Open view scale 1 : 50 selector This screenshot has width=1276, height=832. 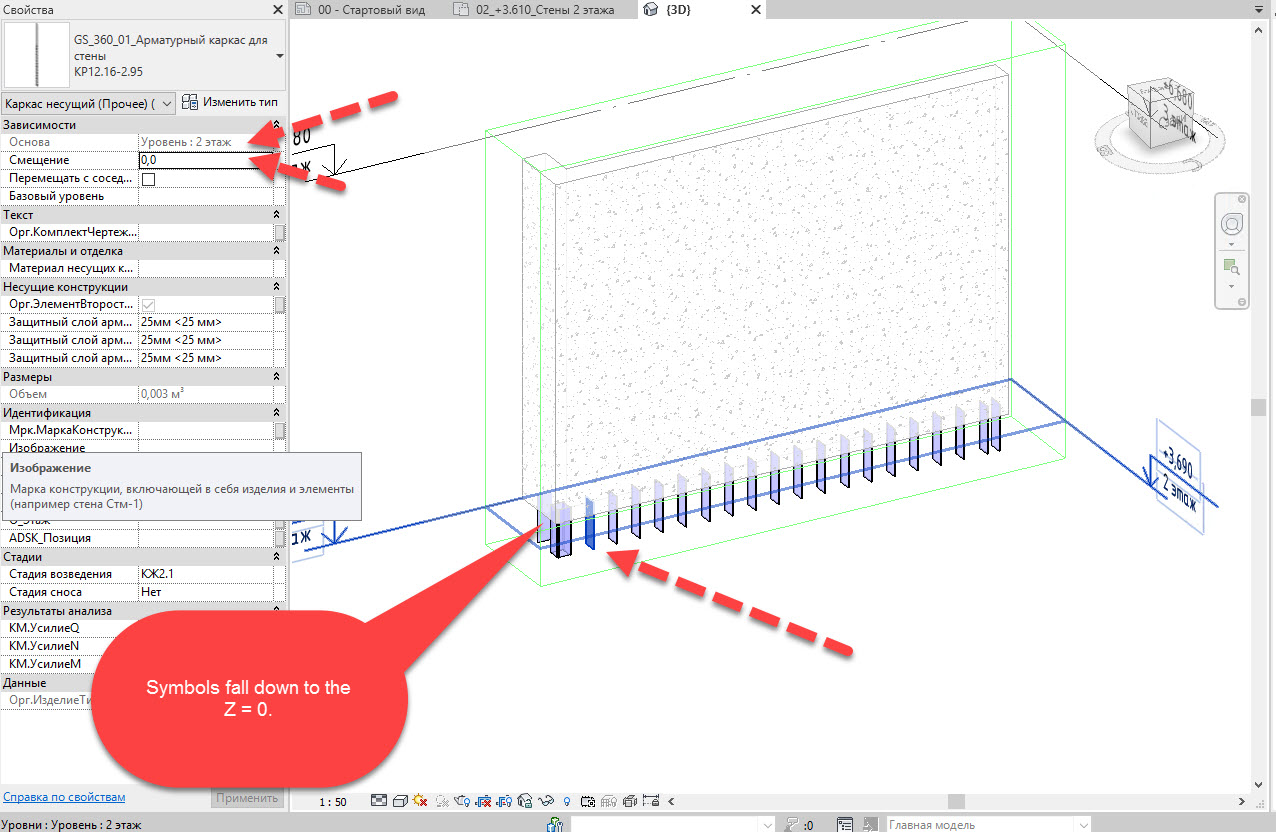point(333,802)
